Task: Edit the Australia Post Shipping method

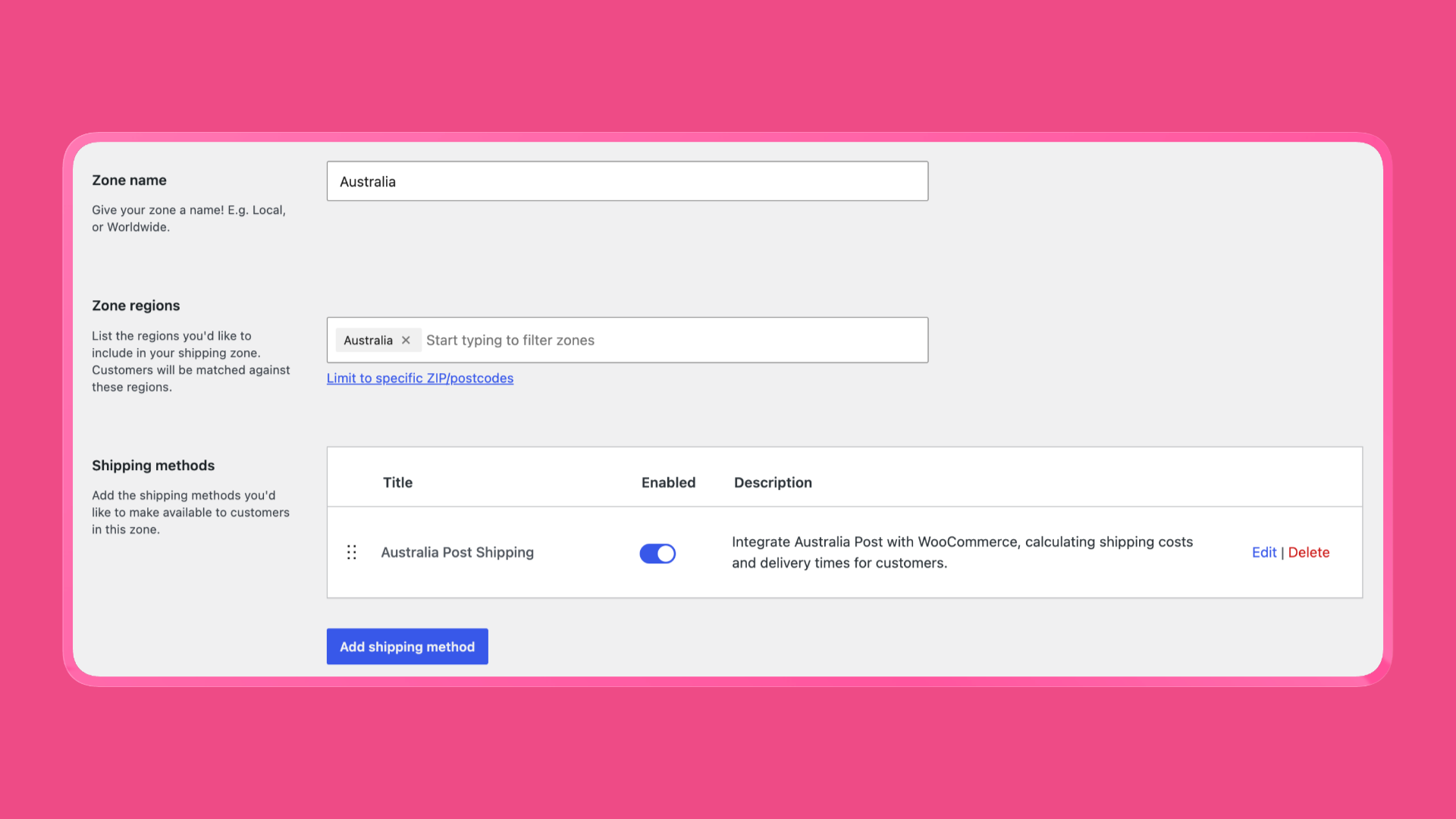Action: (x=1264, y=553)
